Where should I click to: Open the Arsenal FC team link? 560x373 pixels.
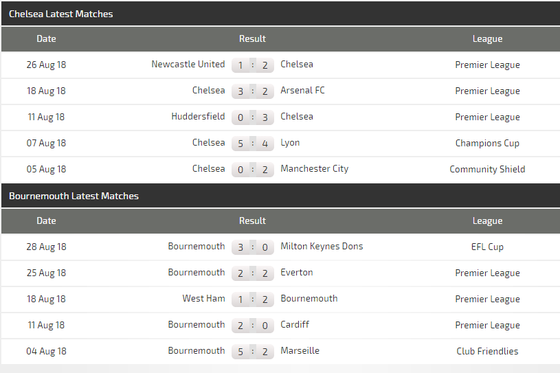[302, 90]
